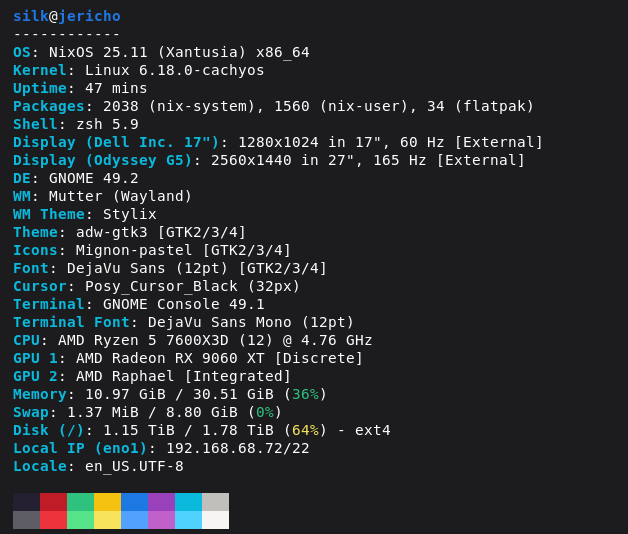Click the "GPU 1" label text
Viewport: 628px width, 534px height.
click(35, 358)
